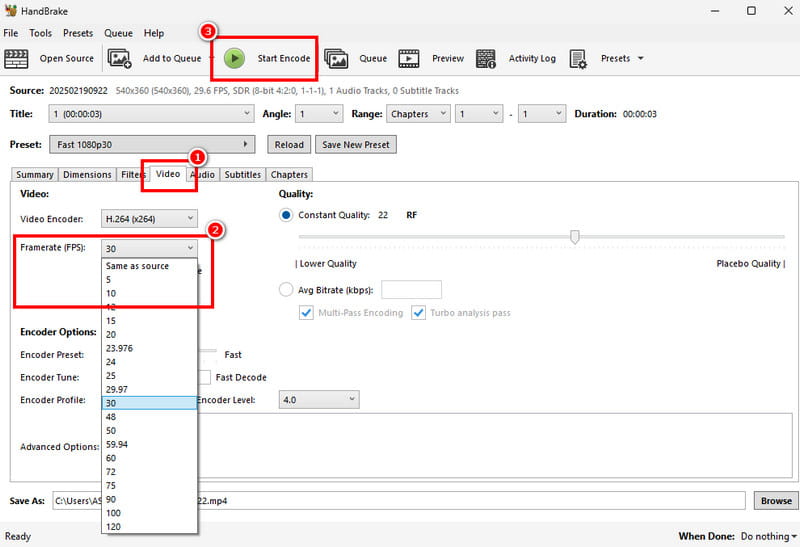Toggle Turbo analysis pass checkbox
This screenshot has width=800, height=547.
click(418, 313)
